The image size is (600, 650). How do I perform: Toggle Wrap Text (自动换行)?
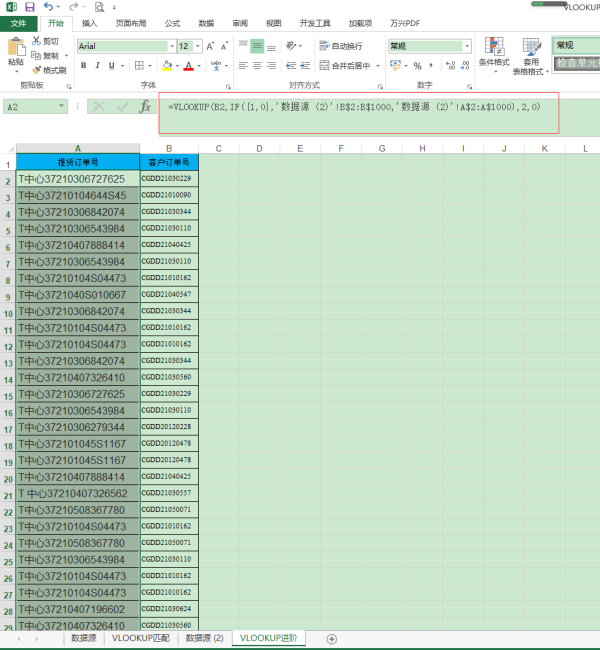point(340,46)
